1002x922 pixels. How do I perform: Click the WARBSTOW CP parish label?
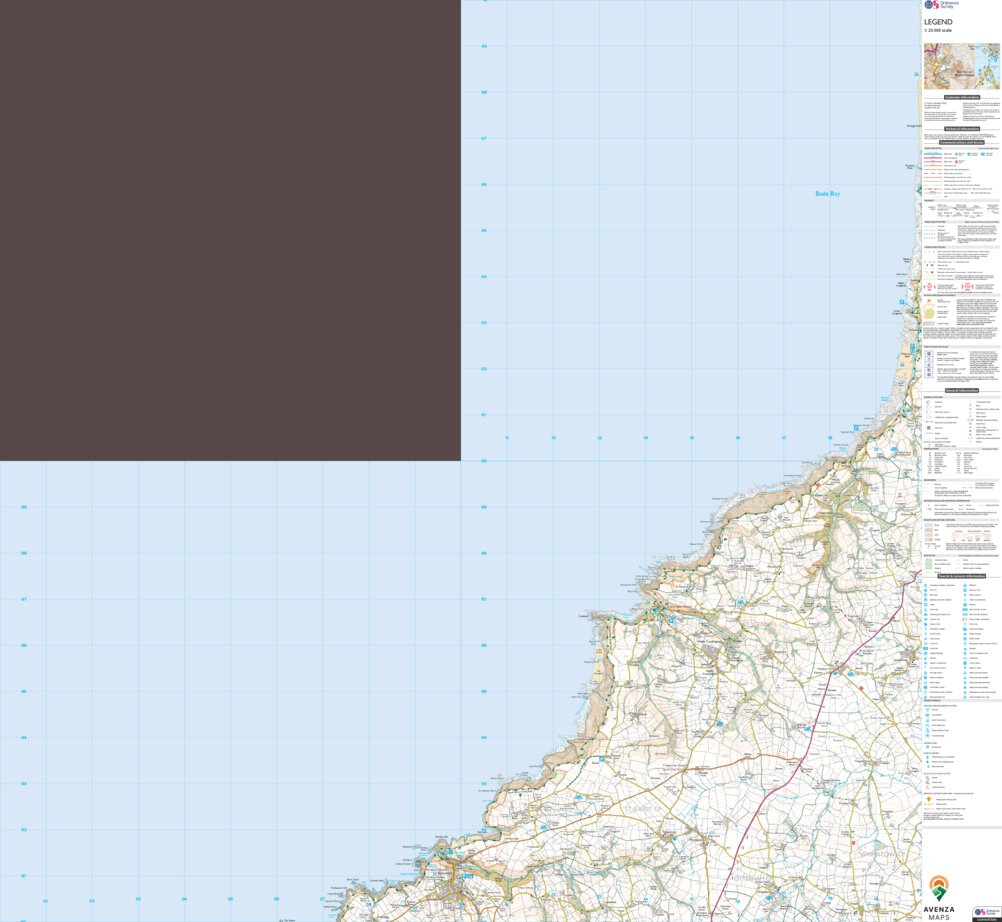(x=883, y=854)
